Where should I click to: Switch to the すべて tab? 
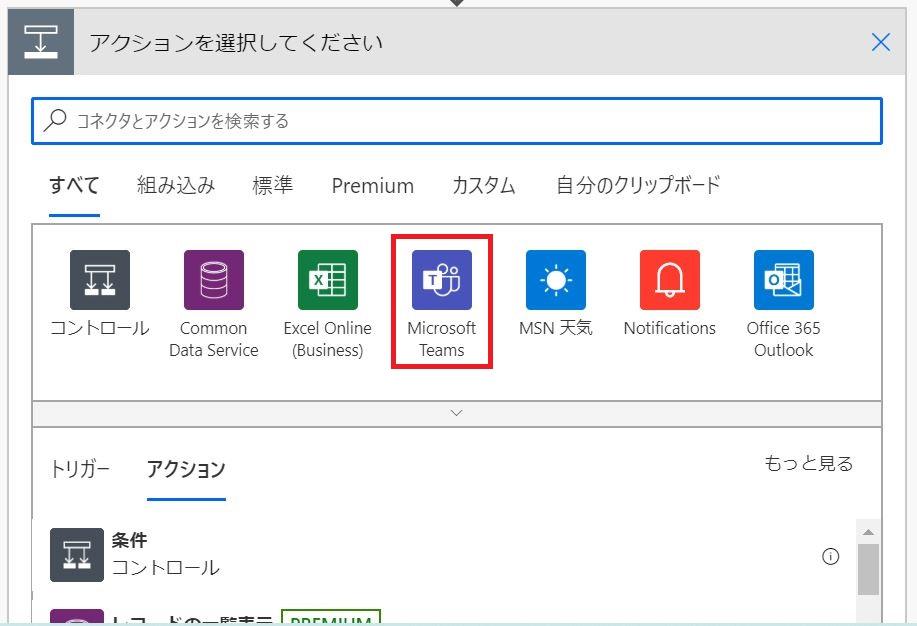(x=74, y=185)
